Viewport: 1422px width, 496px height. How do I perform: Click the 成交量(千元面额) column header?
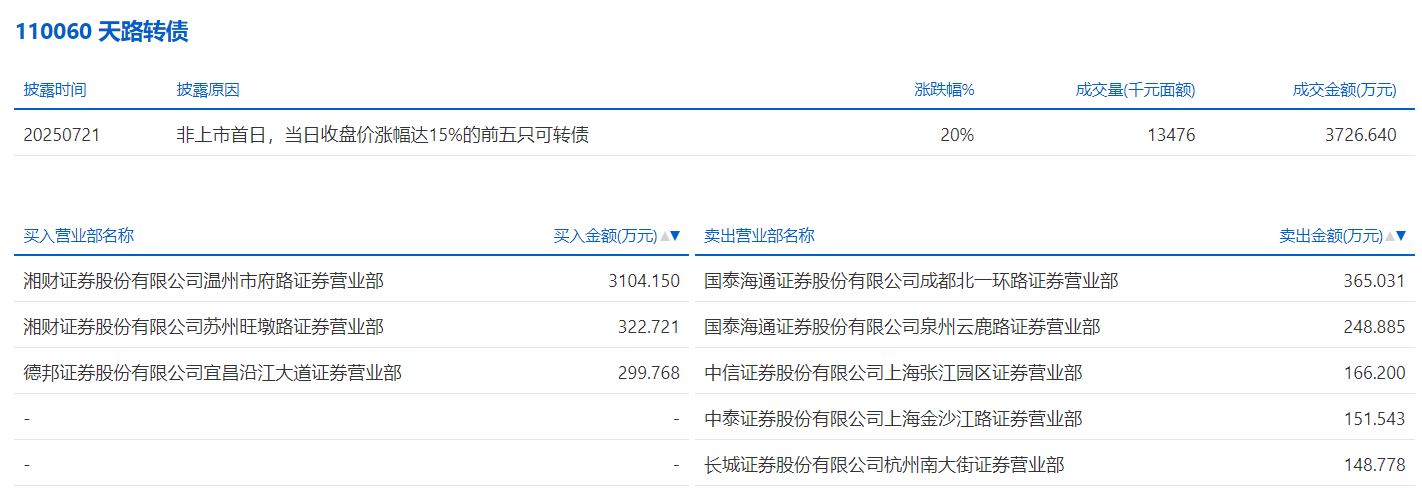(x=1135, y=90)
